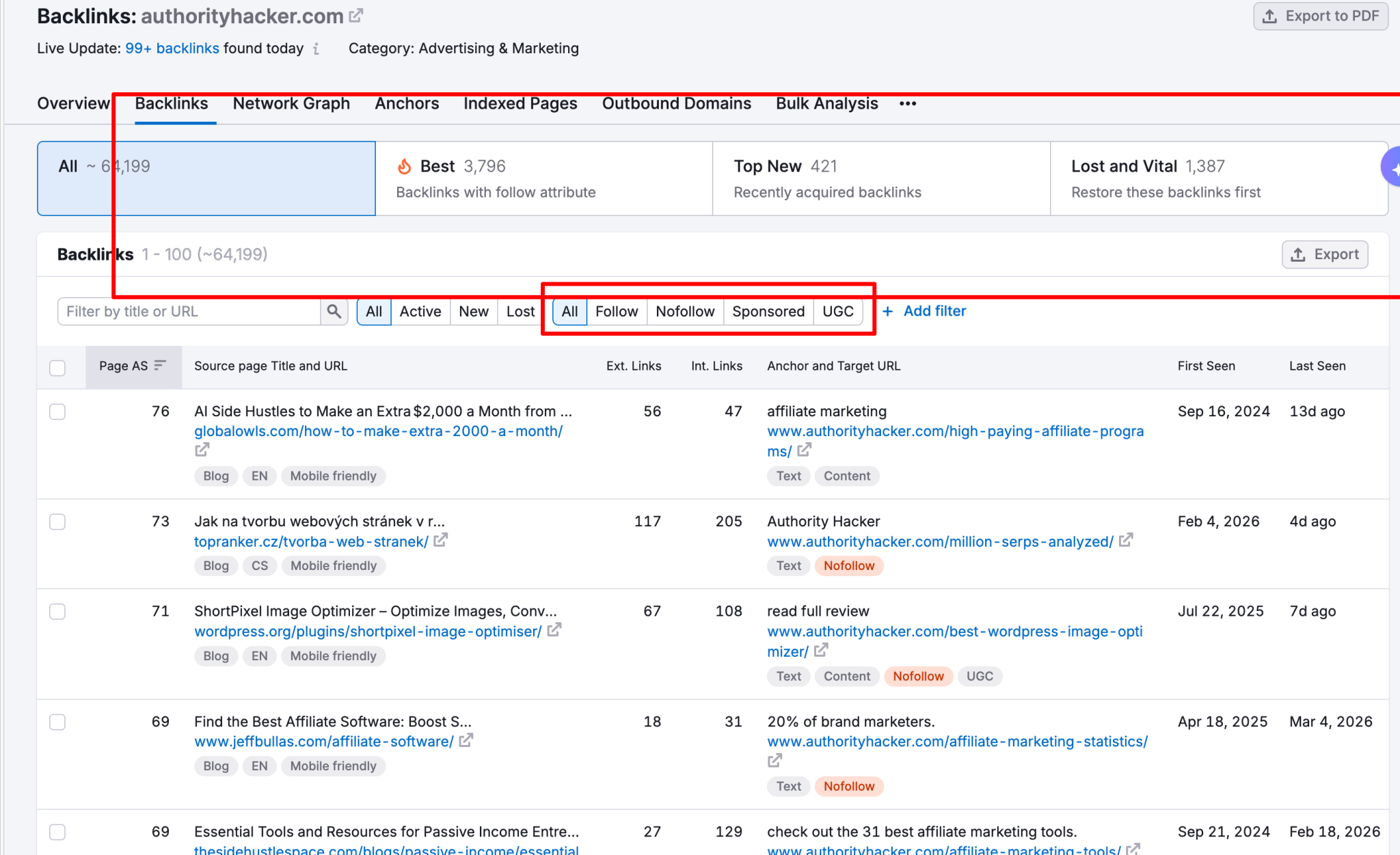Open authorityhacker.com via the external link icon
The image size is (1400, 855).
click(356, 15)
